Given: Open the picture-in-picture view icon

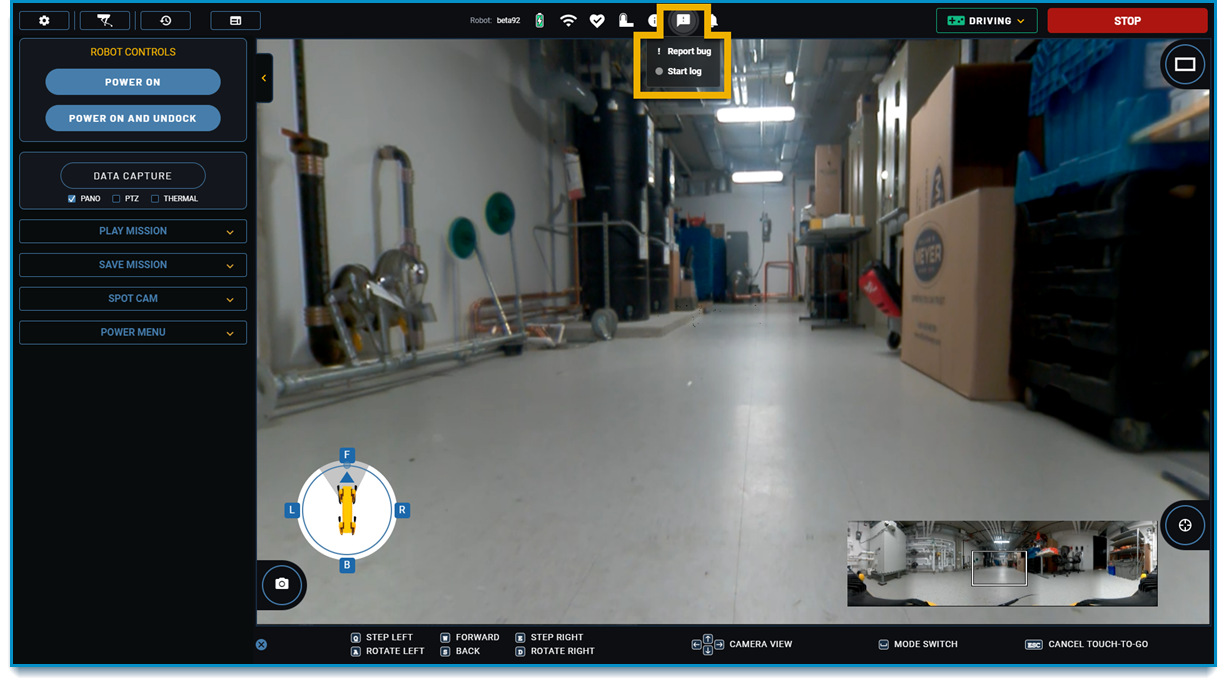Looking at the screenshot, I should (x=1184, y=64).
